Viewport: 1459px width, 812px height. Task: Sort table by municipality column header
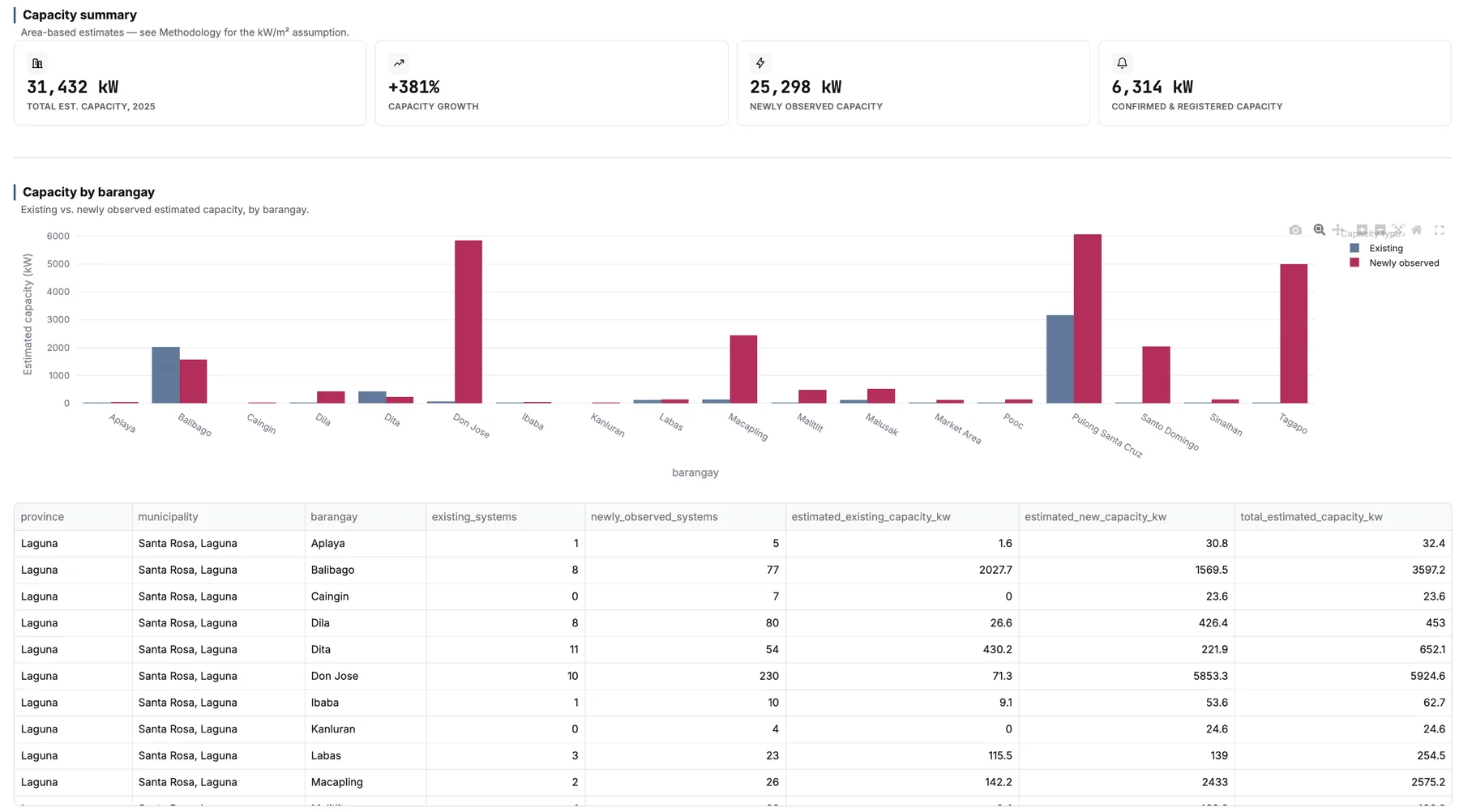tap(219, 517)
